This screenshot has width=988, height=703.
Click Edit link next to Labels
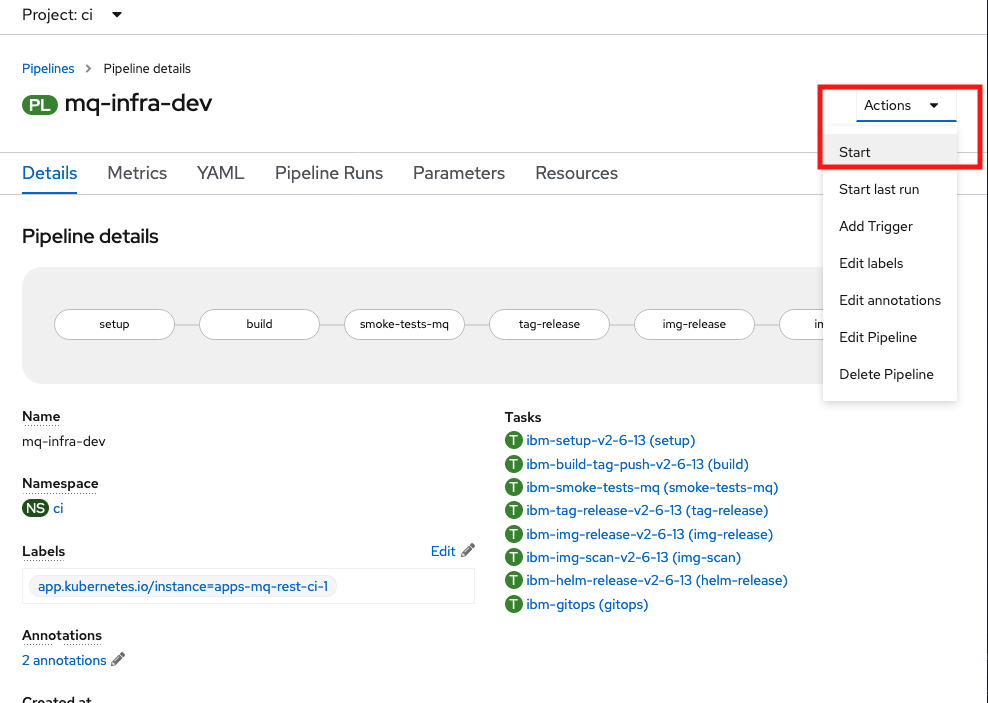click(x=443, y=552)
